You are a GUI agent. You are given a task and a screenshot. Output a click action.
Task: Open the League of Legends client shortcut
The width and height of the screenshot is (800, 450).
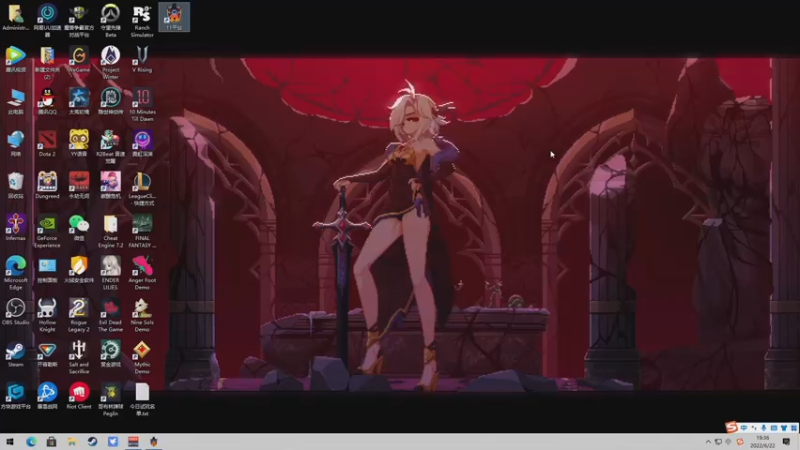click(x=142, y=189)
